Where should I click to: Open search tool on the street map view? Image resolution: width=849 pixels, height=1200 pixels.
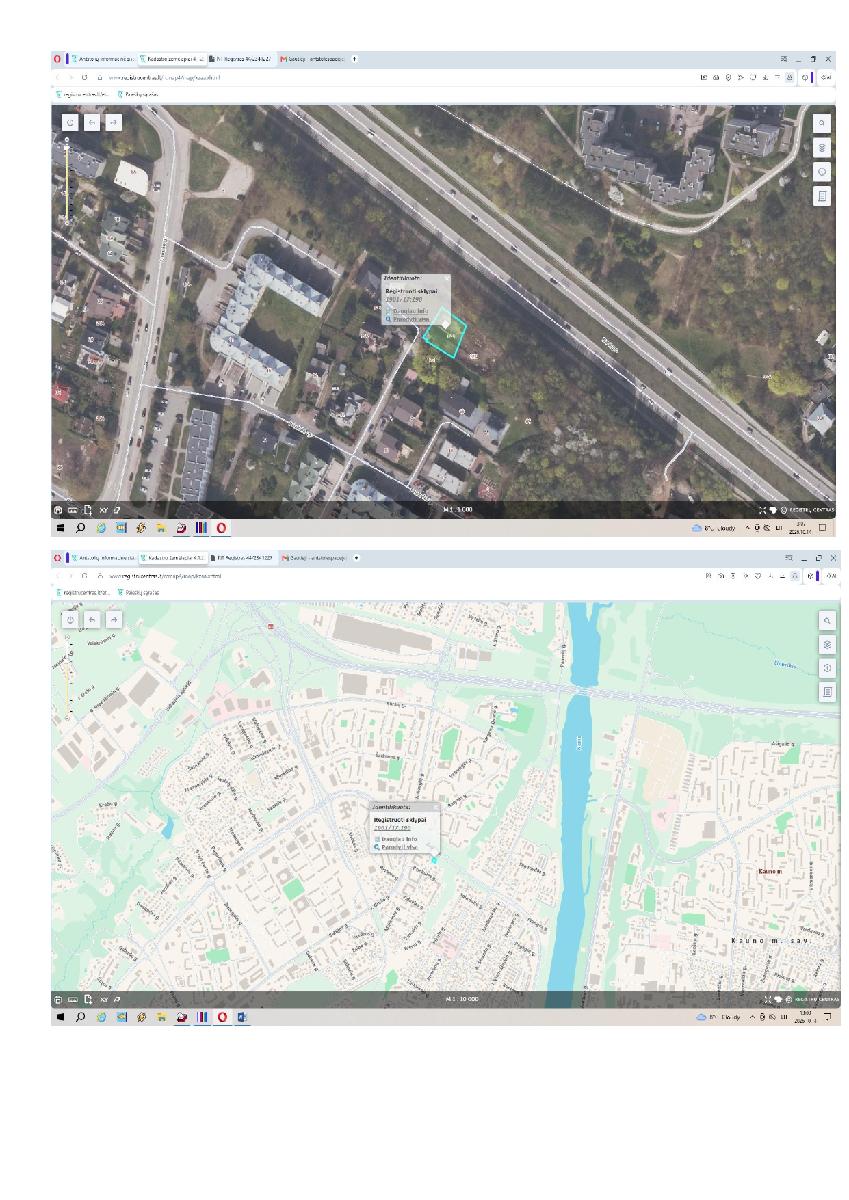pyautogui.click(x=828, y=620)
